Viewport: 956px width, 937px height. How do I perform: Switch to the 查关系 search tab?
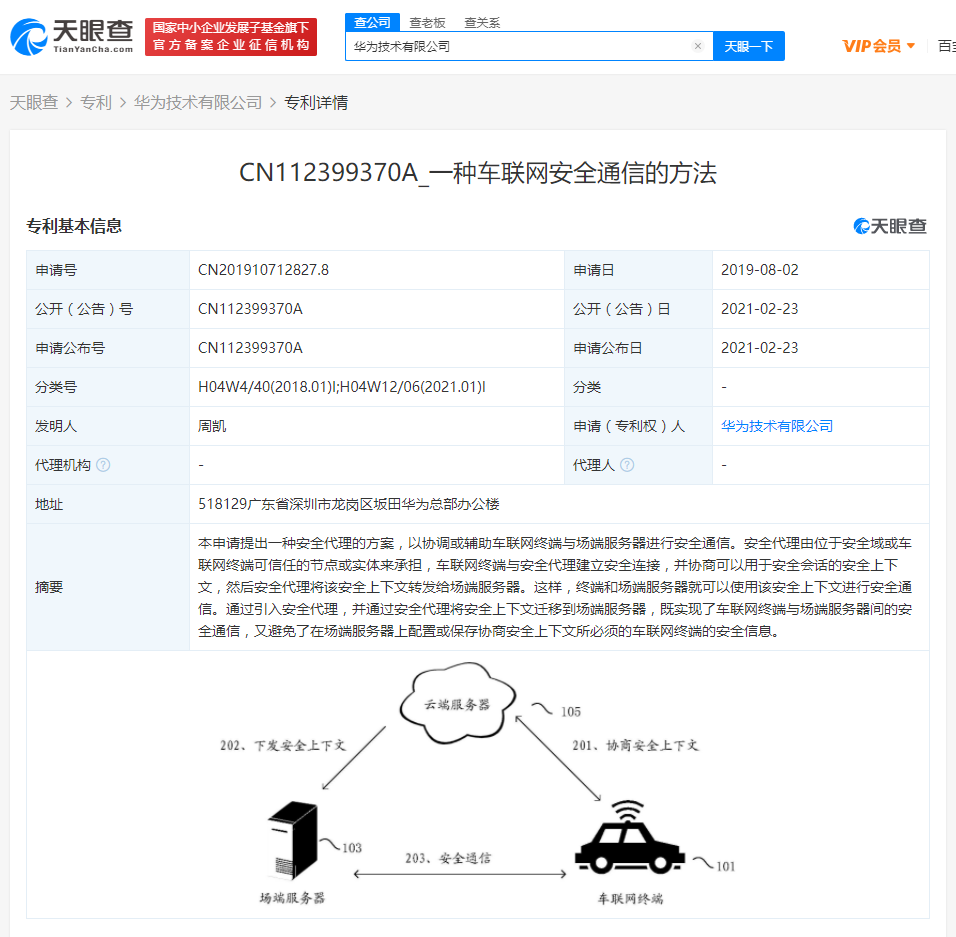[x=483, y=21]
